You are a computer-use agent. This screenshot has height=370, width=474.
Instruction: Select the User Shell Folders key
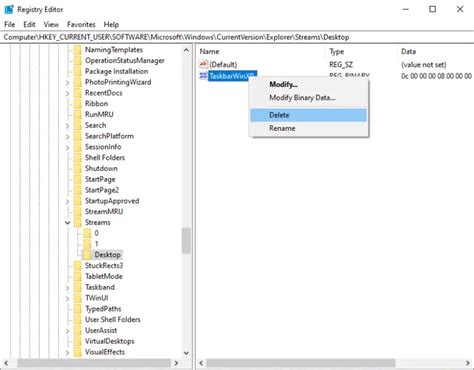(113, 320)
